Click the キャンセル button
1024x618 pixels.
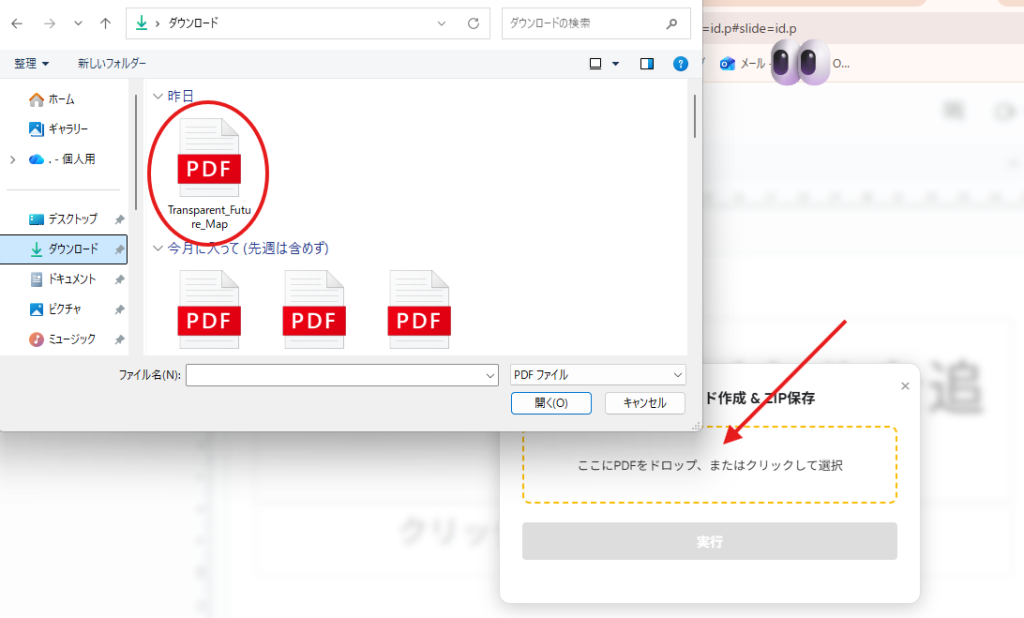coord(644,403)
